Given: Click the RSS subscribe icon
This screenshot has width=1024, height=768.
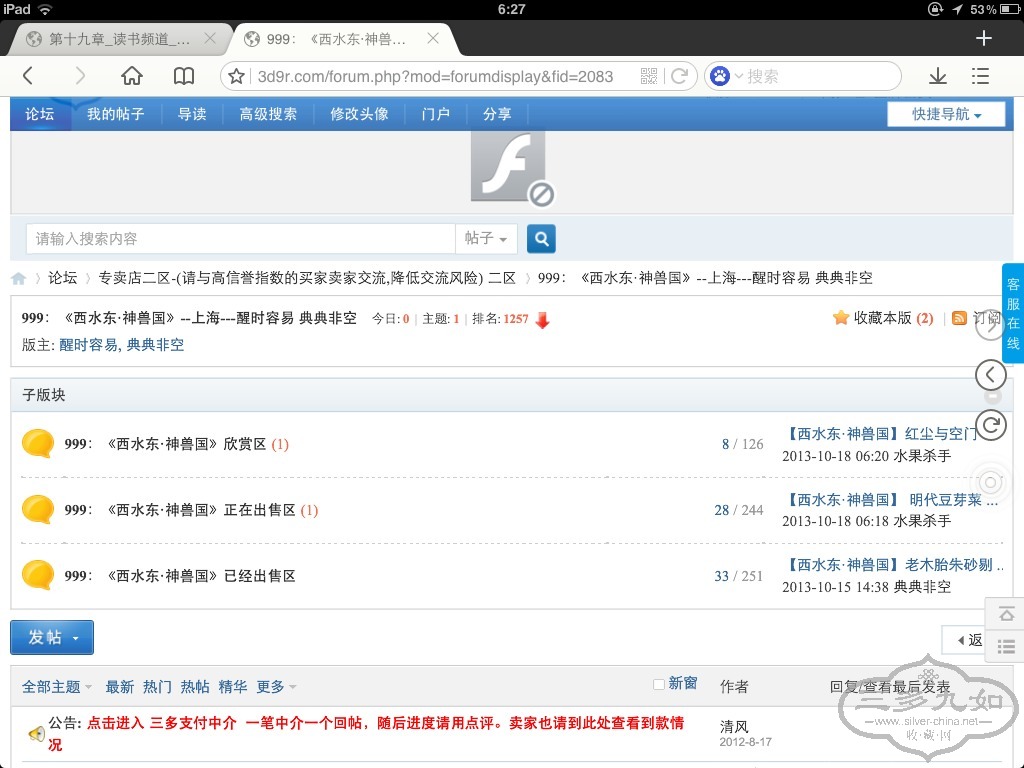Looking at the screenshot, I should tap(959, 318).
